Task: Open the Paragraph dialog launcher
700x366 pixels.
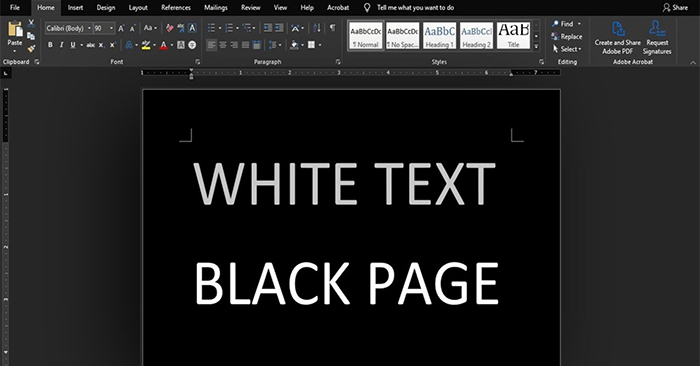Action: 338,62
